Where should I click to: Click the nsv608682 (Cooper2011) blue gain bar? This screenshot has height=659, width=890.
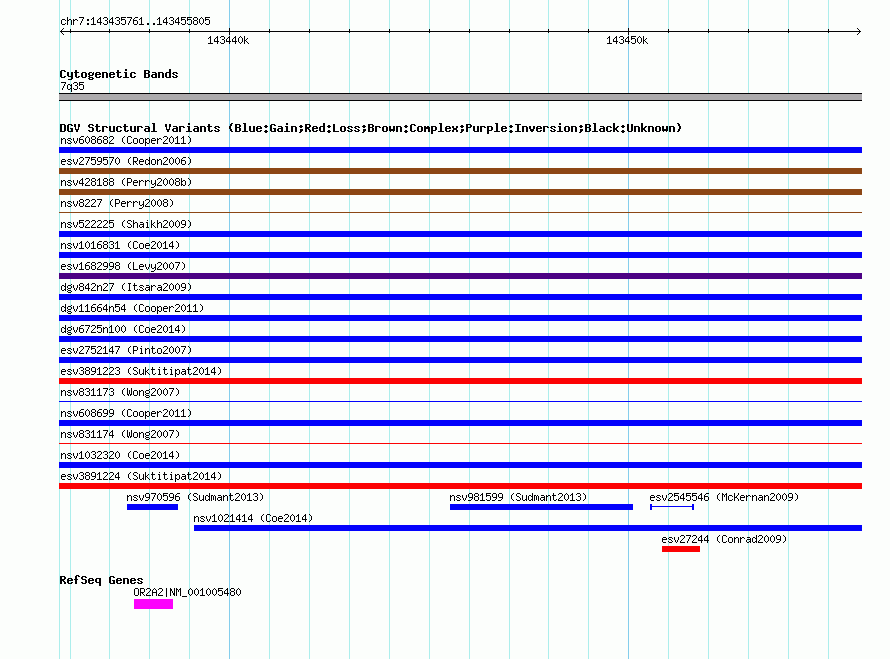tap(460, 150)
